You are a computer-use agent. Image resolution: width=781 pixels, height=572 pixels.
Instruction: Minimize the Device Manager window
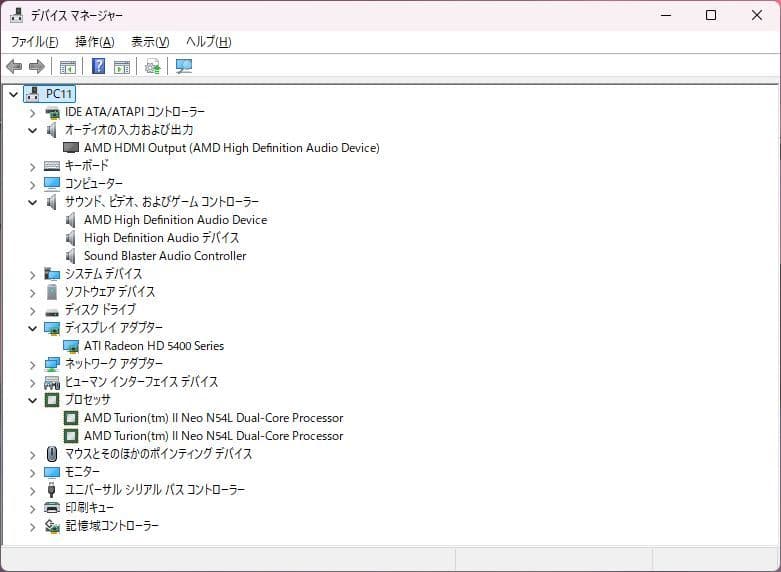click(x=666, y=15)
